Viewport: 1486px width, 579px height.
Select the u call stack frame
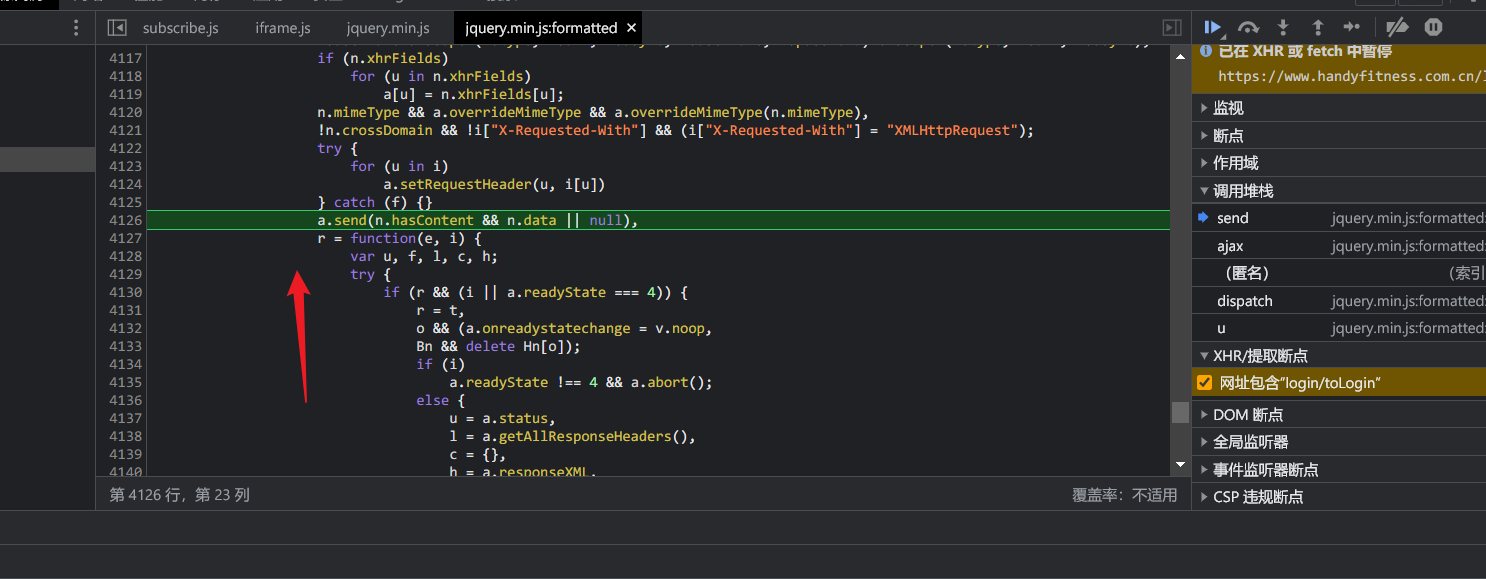1339,328
